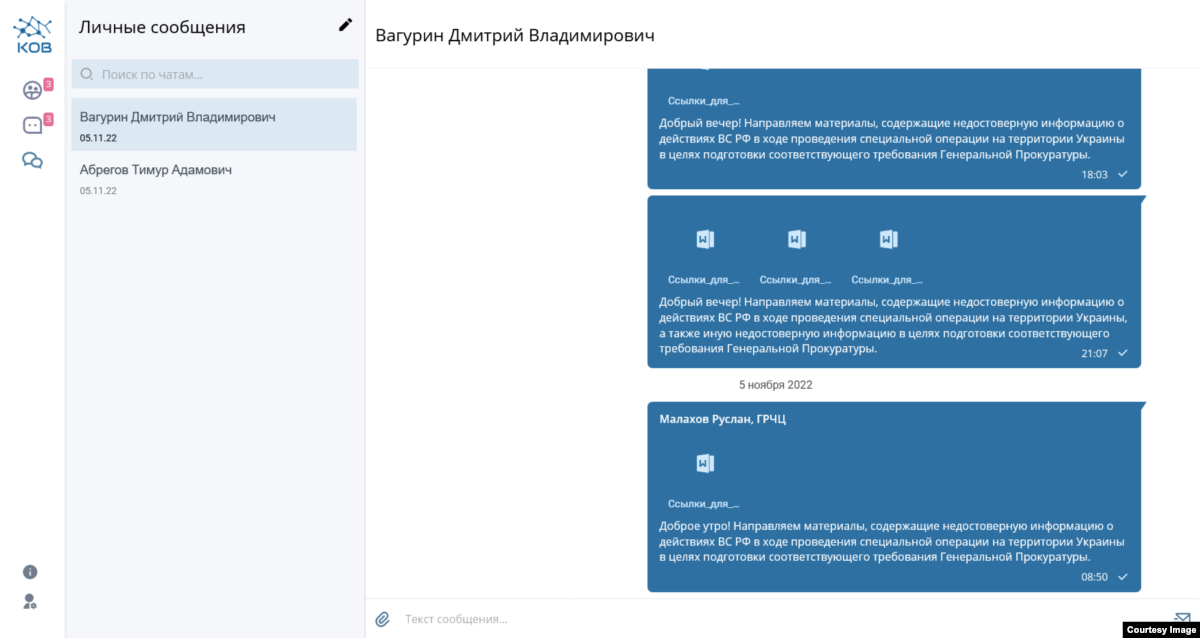1200x638 pixels.
Task: Open Word attachment in 08:50 message
Action: click(x=705, y=463)
